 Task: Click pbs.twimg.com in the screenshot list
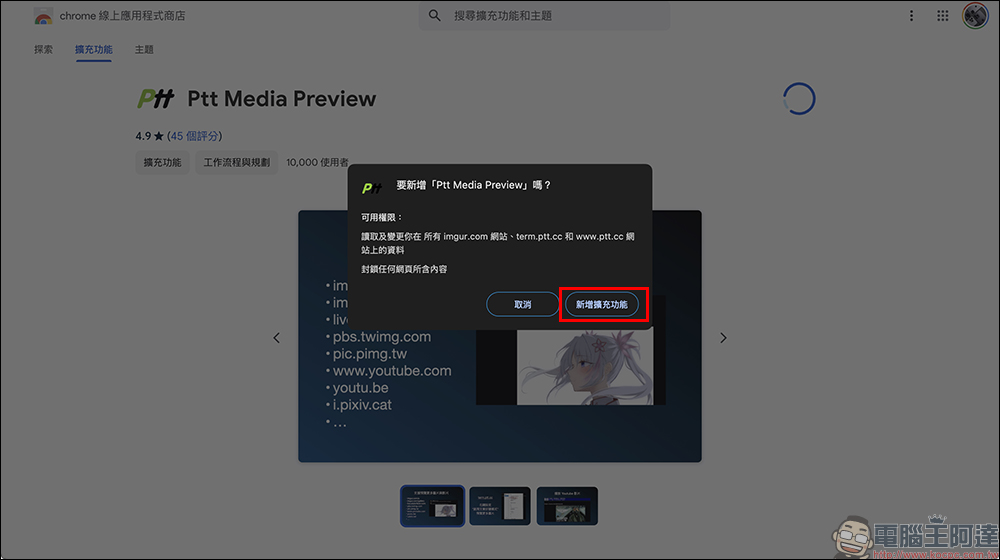pos(381,336)
